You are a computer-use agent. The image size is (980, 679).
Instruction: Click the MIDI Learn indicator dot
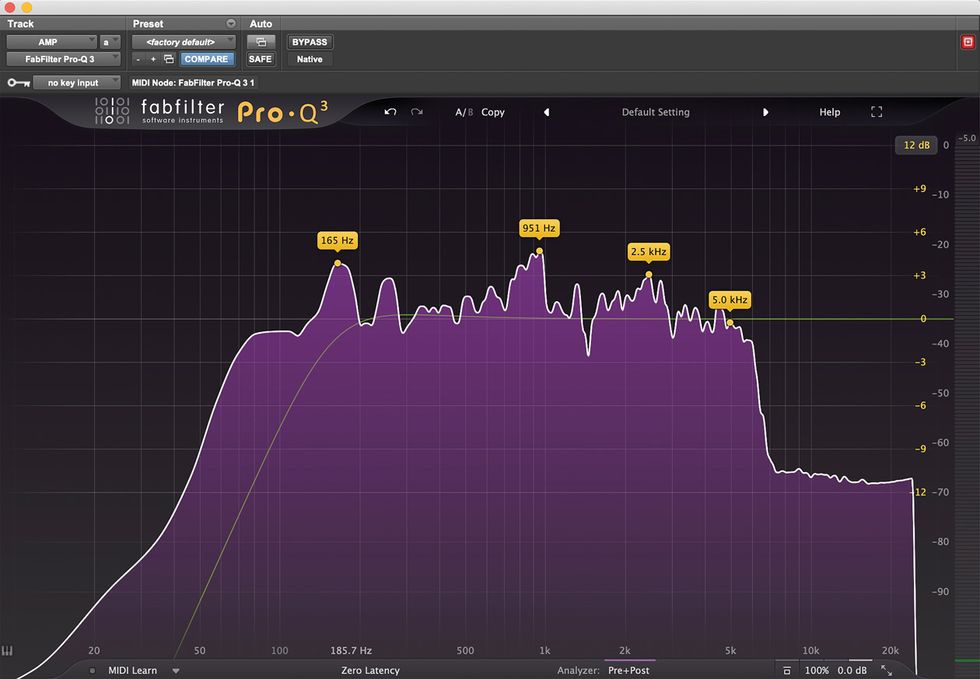92,671
